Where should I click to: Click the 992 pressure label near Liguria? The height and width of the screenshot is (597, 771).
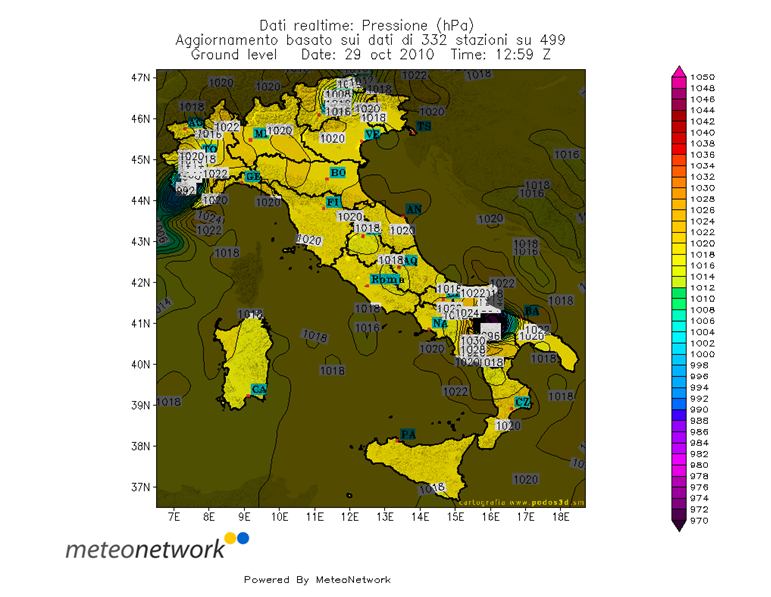coord(185,190)
